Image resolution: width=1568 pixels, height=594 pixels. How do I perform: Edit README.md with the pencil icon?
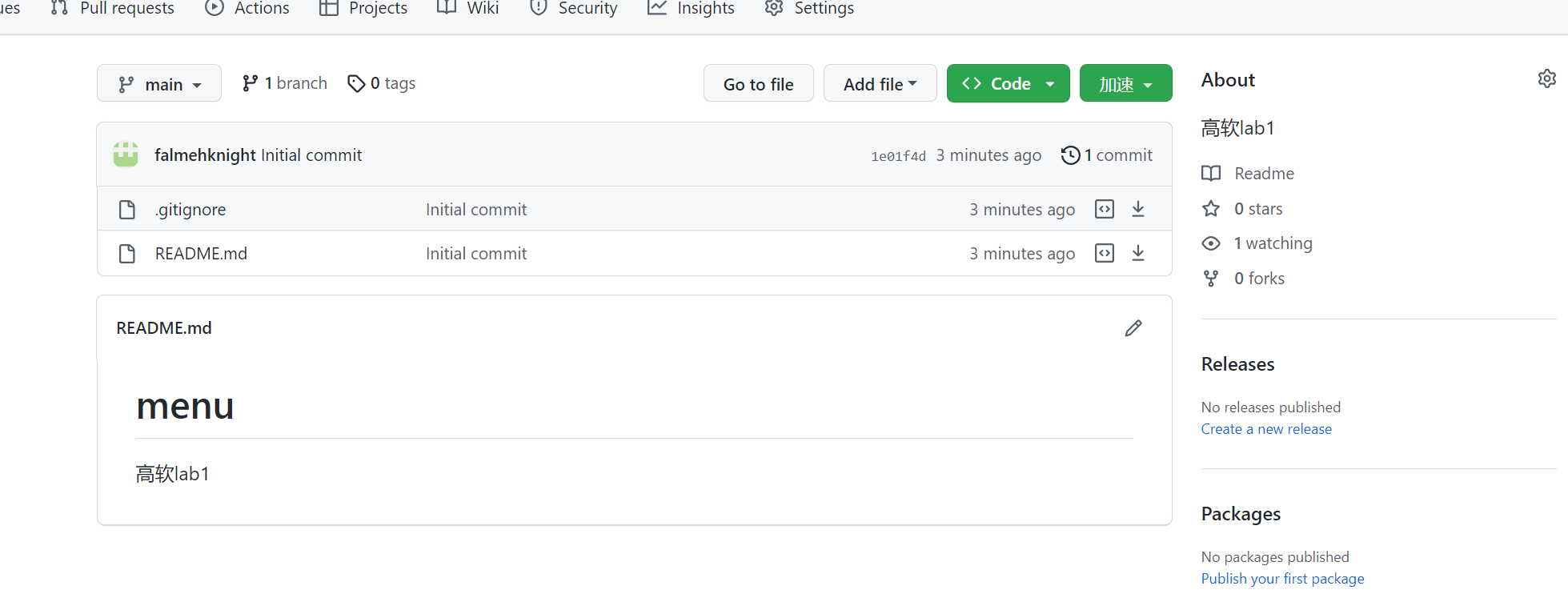[1133, 328]
